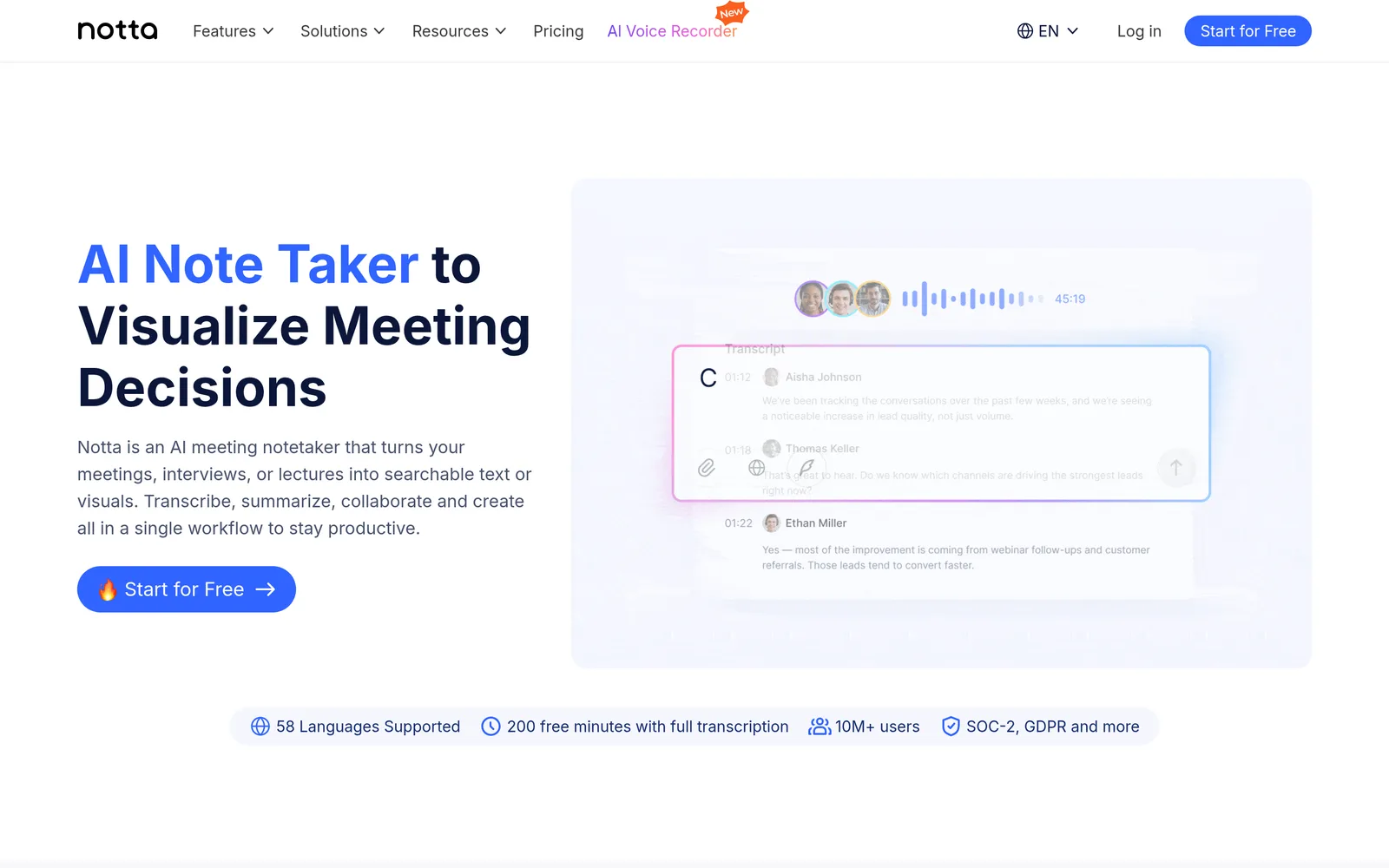Click the globe icon beside EN
This screenshot has width=1389, height=868.
tap(1025, 31)
